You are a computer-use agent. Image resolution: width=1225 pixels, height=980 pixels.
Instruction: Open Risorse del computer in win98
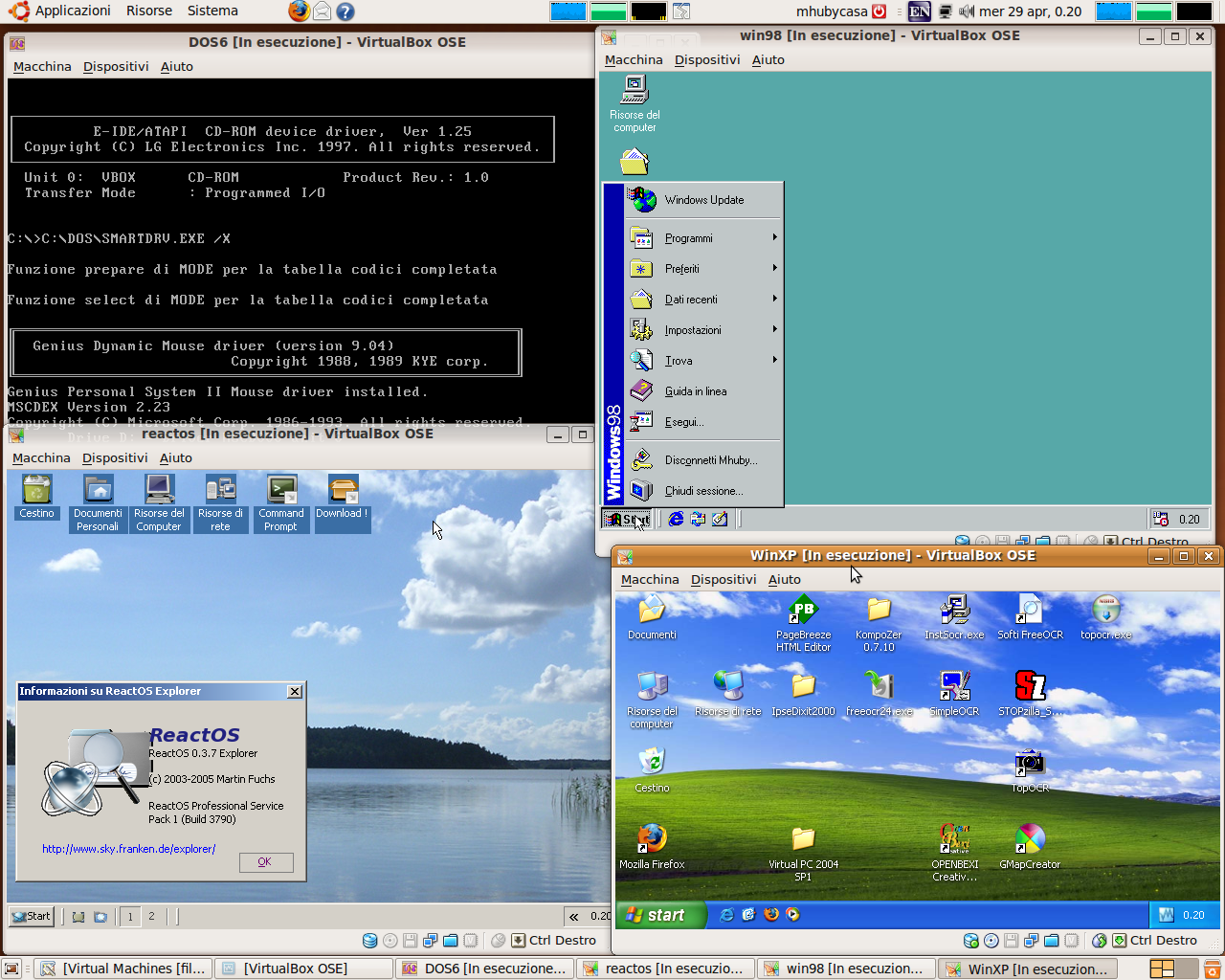click(x=635, y=103)
